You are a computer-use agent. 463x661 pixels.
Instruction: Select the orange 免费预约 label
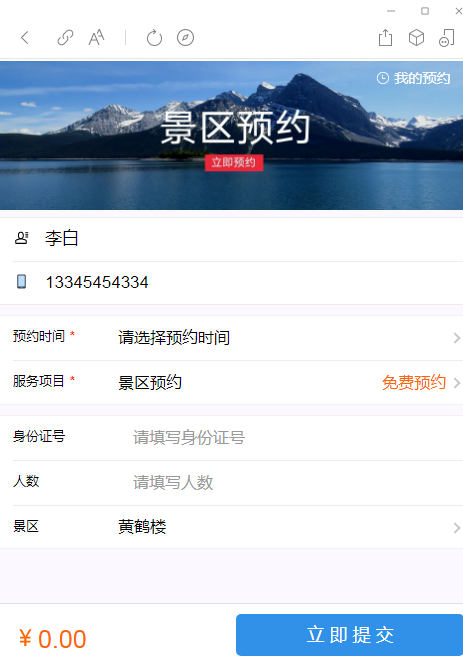tap(414, 383)
